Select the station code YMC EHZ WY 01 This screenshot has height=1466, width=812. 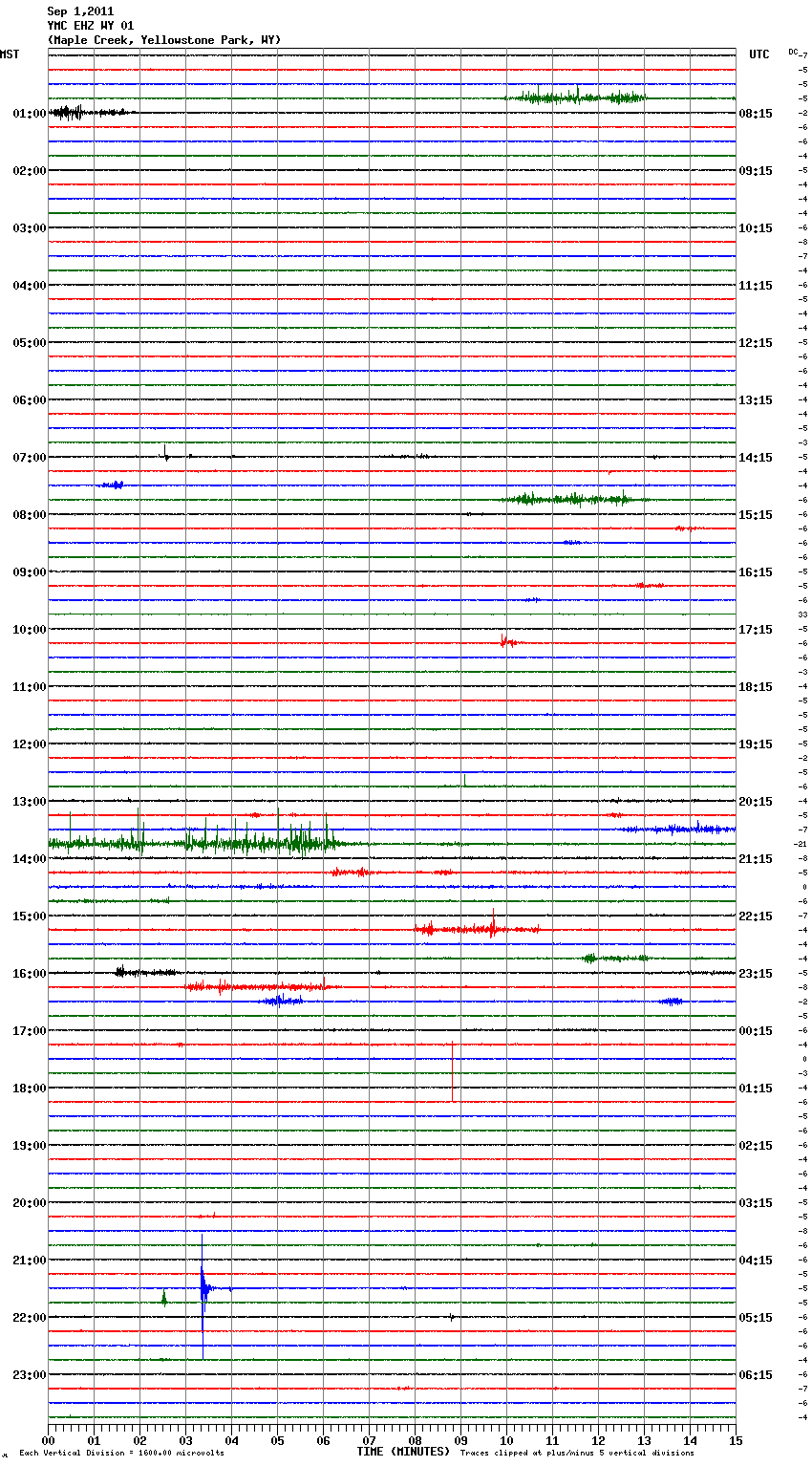[x=90, y=26]
